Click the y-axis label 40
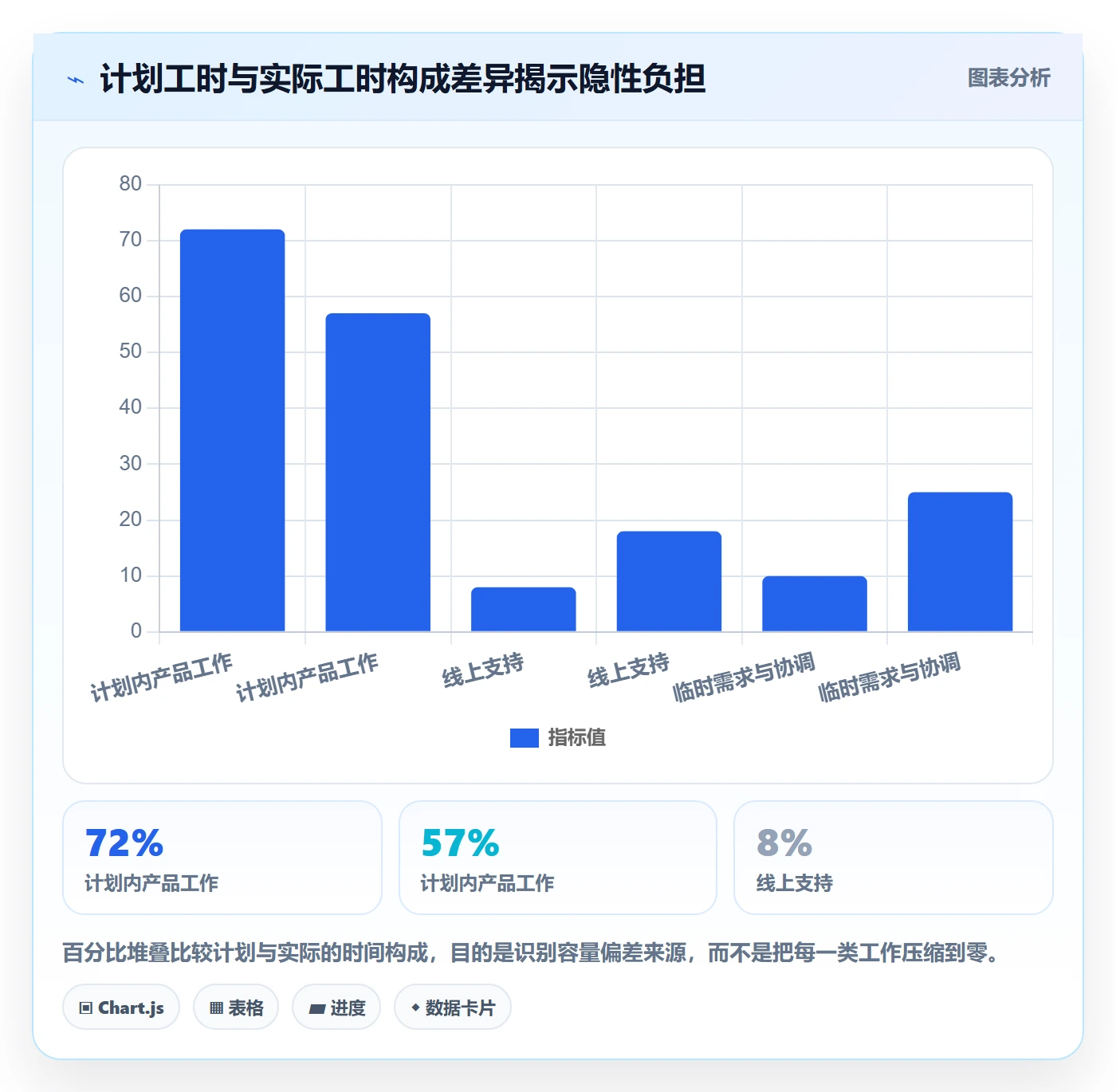This screenshot has height=1092, width=1116. [130, 407]
